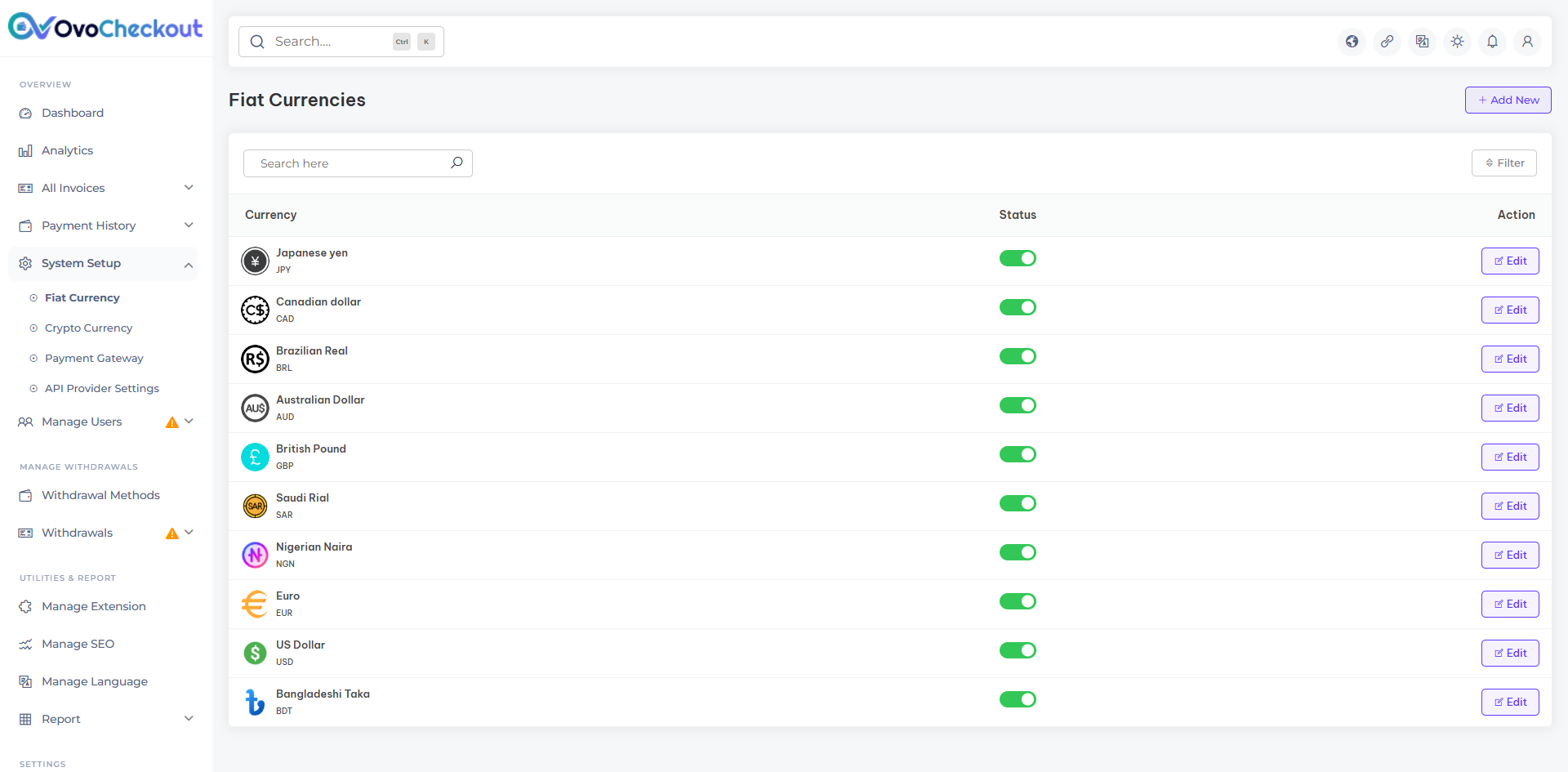
Task: Turn off Bangladeshi Taka status toggle
Action: coord(1018,699)
